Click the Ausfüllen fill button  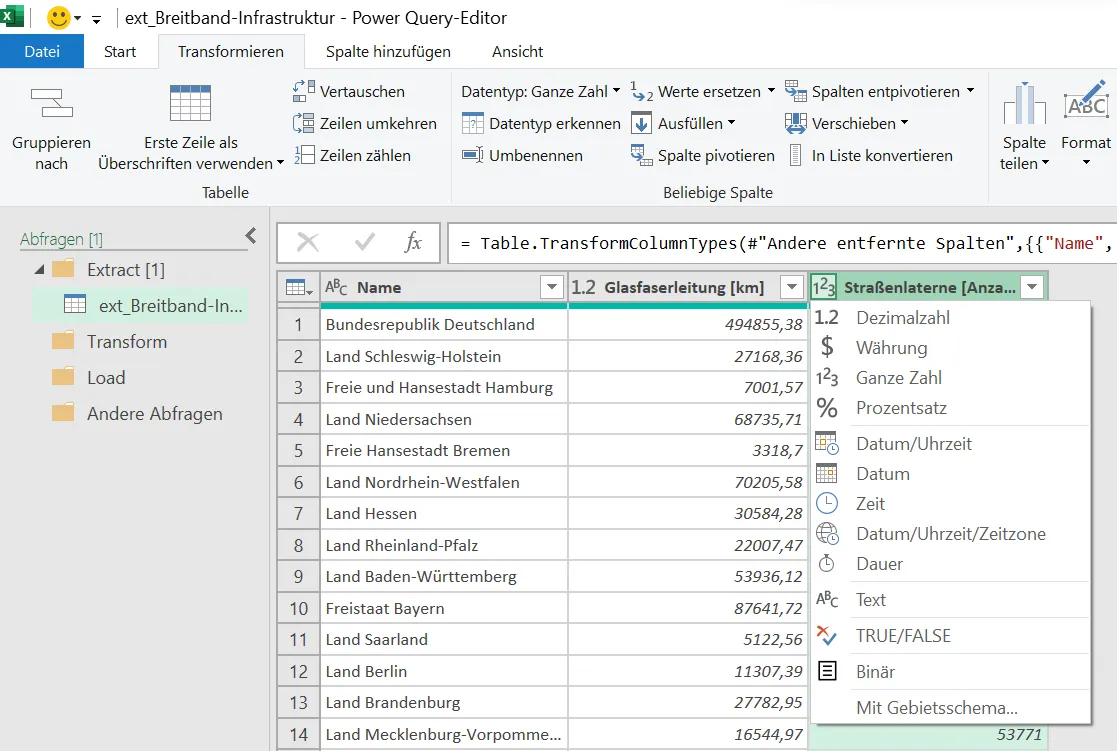(x=682, y=123)
